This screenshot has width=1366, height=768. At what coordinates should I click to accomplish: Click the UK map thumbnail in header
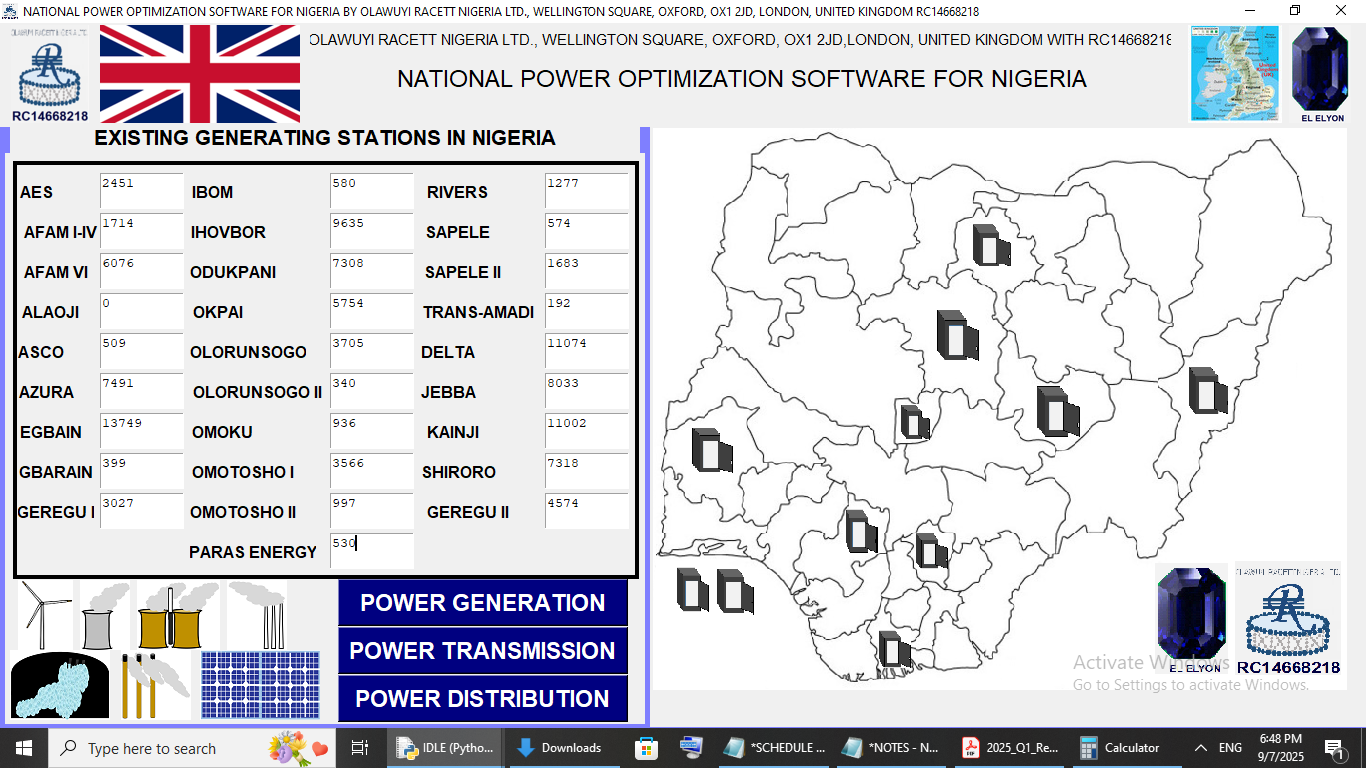[x=1235, y=74]
